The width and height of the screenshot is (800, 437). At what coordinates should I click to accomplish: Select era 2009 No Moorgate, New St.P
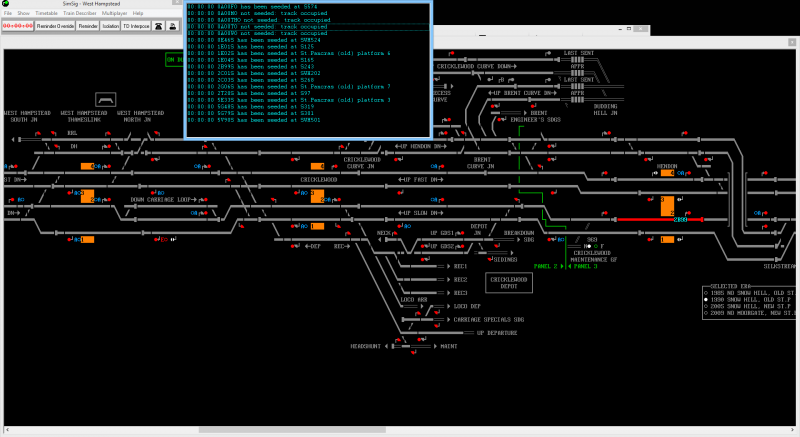(x=706, y=313)
